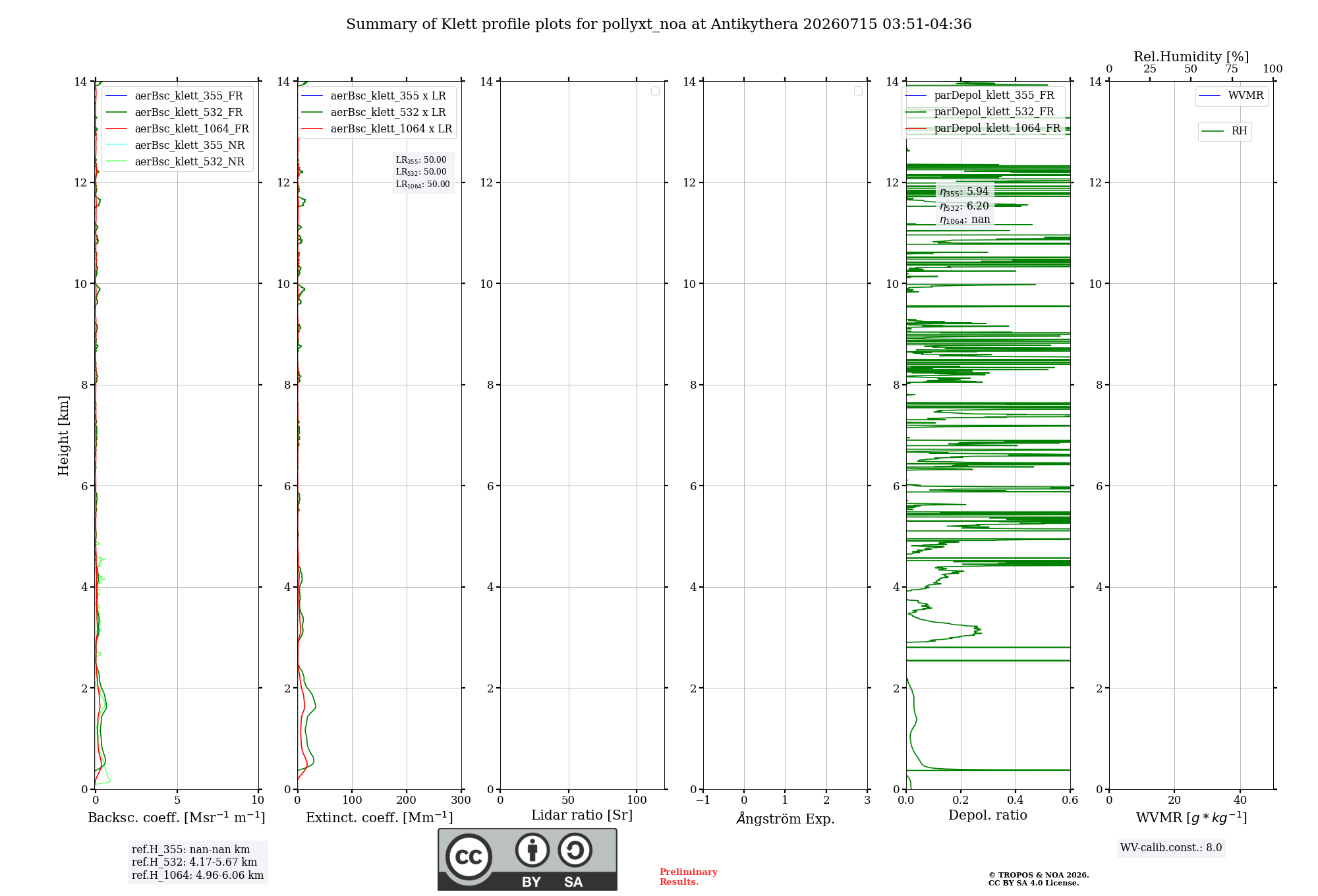Click the BY attribution person icon
1318x896 pixels.
pyautogui.click(x=532, y=851)
